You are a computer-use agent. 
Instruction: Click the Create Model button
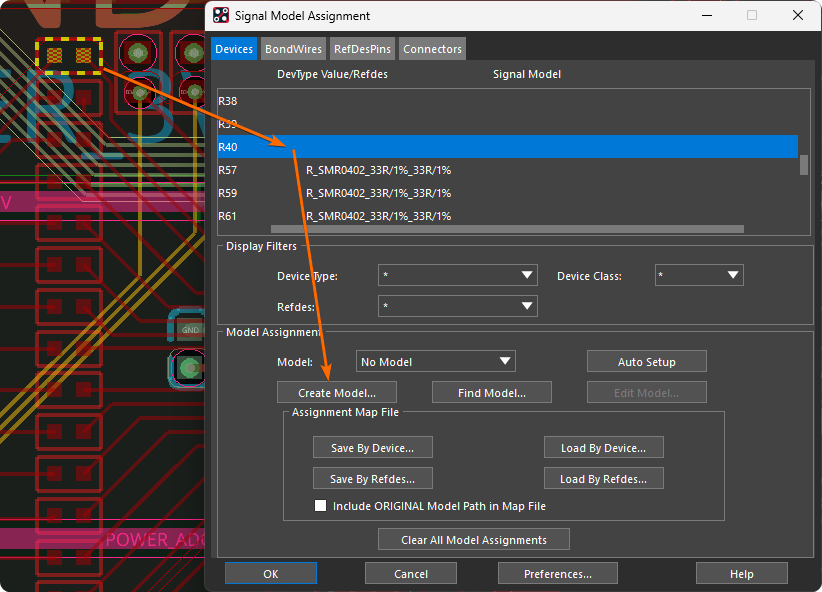pos(337,393)
